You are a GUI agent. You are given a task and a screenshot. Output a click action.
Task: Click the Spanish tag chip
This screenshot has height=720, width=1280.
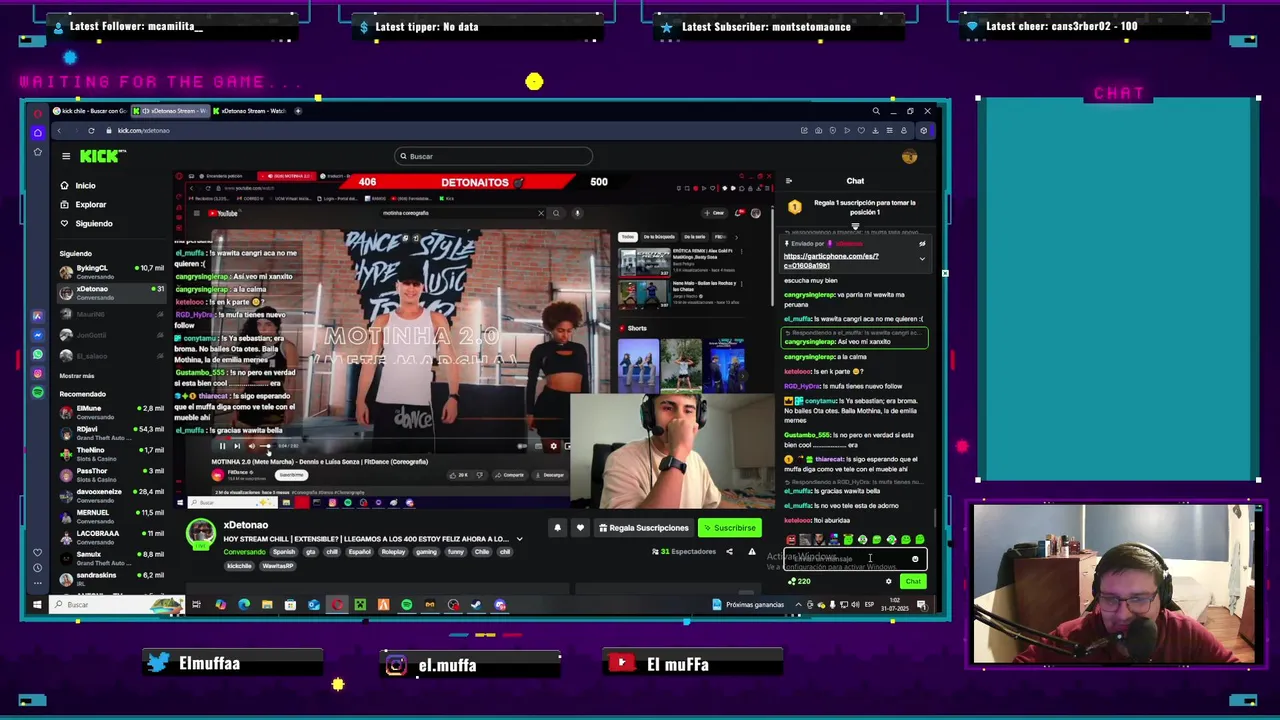pos(284,552)
